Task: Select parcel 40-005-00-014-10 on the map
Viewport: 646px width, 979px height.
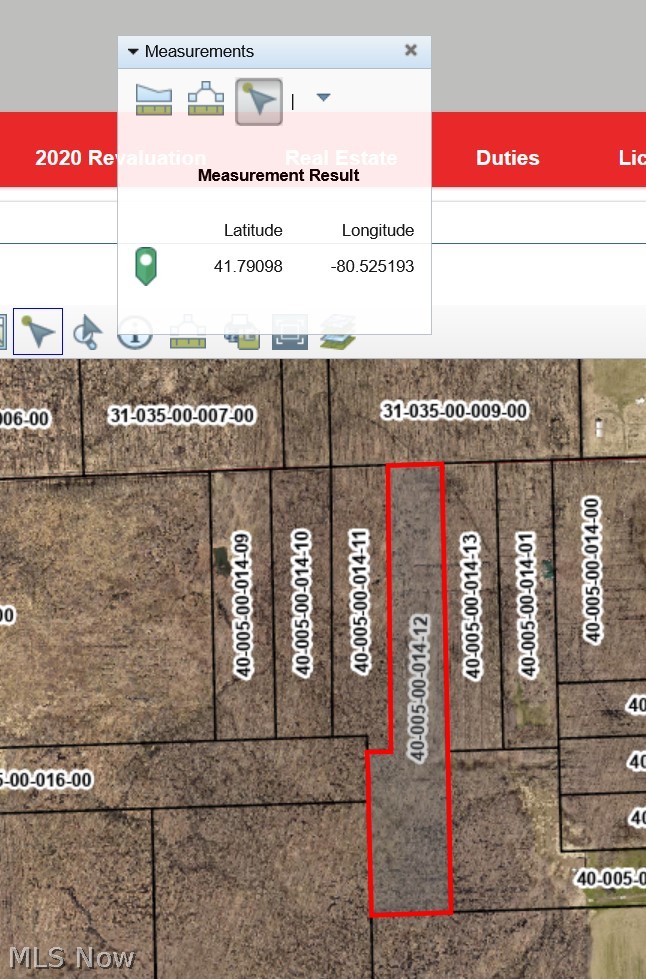Action: 302,603
